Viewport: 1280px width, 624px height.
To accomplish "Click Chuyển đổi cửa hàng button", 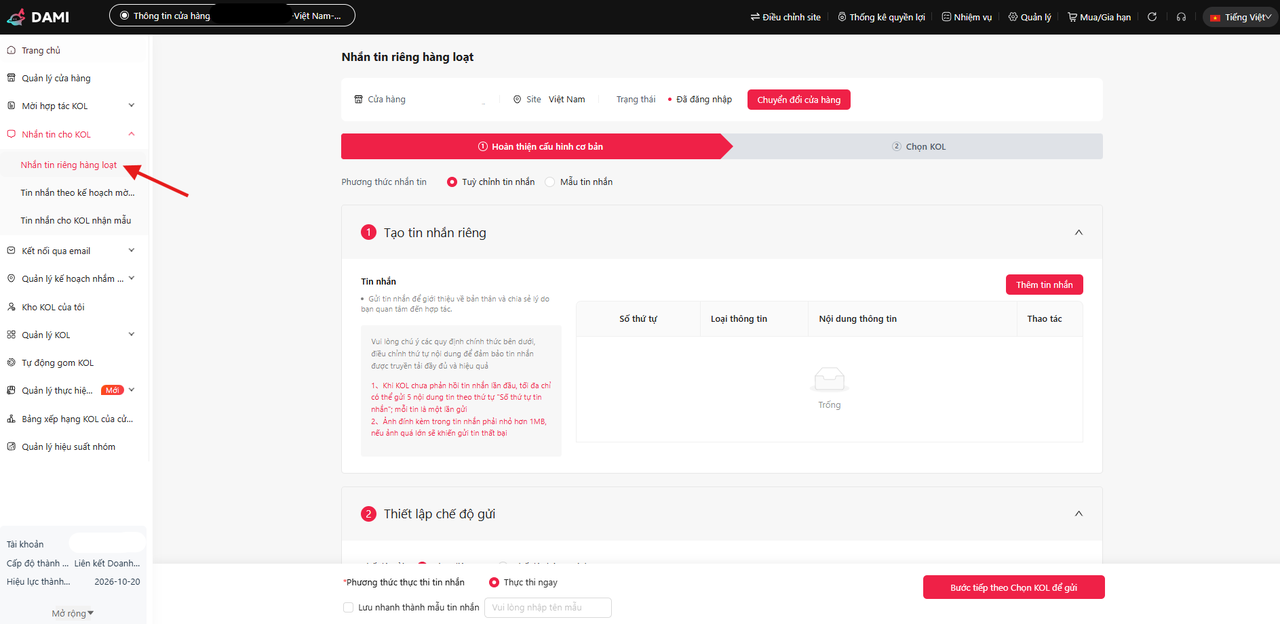I will point(798,100).
